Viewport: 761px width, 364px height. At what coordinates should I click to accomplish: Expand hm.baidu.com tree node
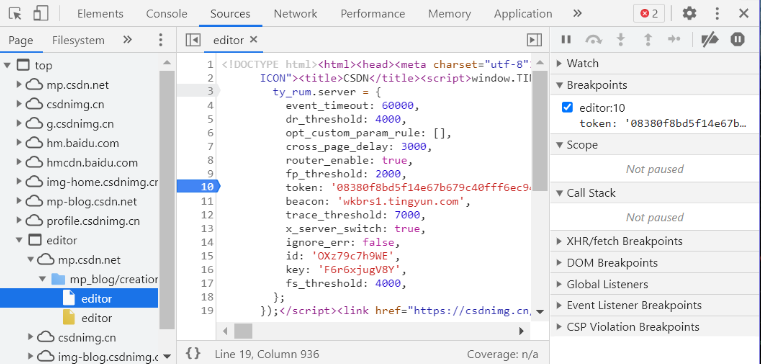(x=19, y=143)
